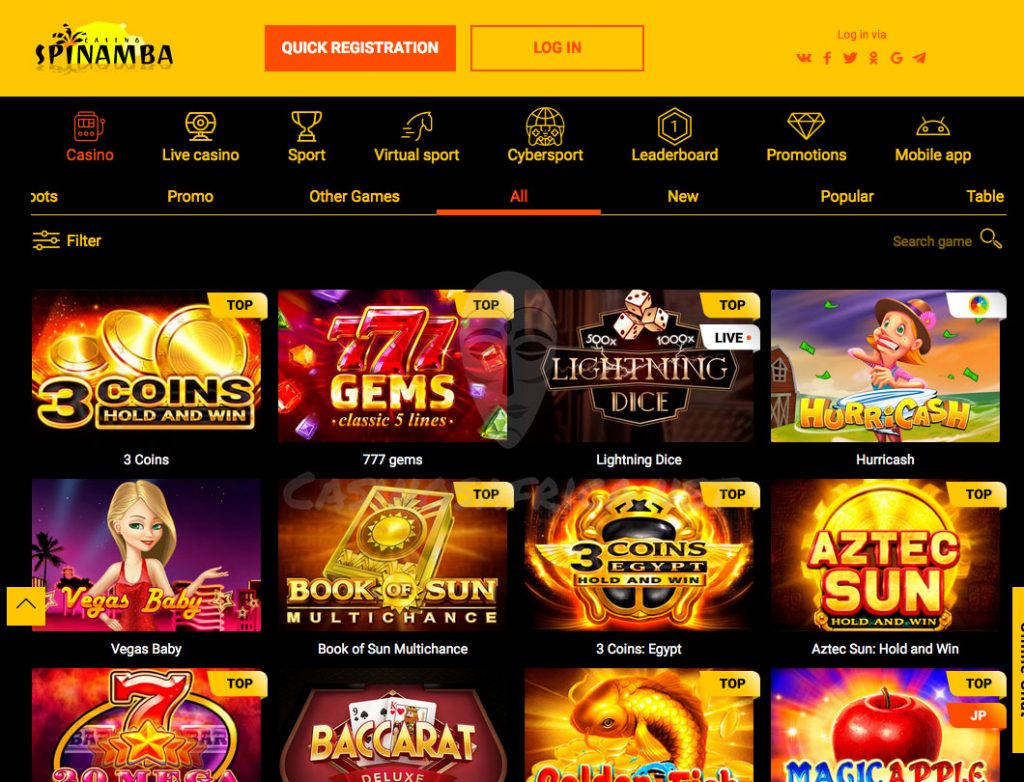The height and width of the screenshot is (782, 1024).
Task: Click the Log In button
Action: [557, 48]
